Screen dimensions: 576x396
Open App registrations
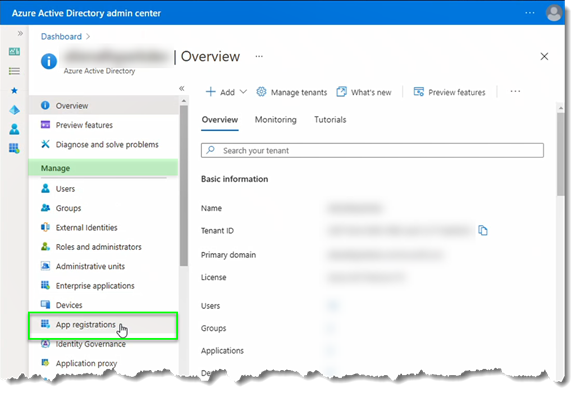(103, 325)
